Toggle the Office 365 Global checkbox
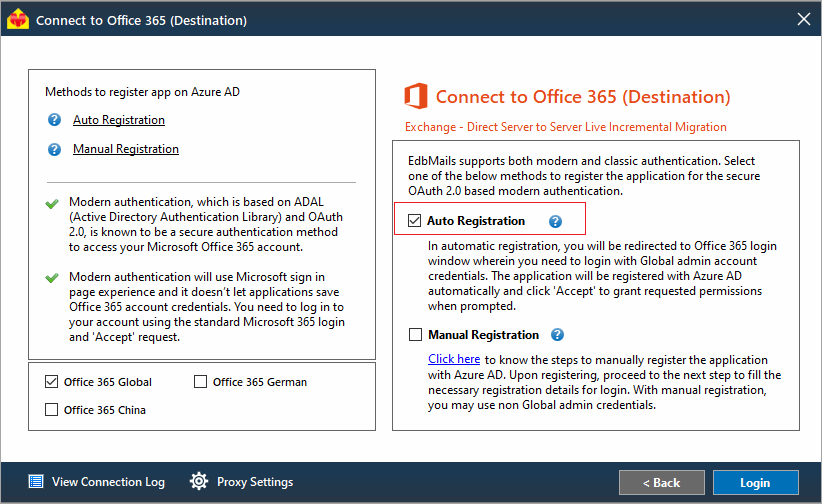 click(x=51, y=382)
